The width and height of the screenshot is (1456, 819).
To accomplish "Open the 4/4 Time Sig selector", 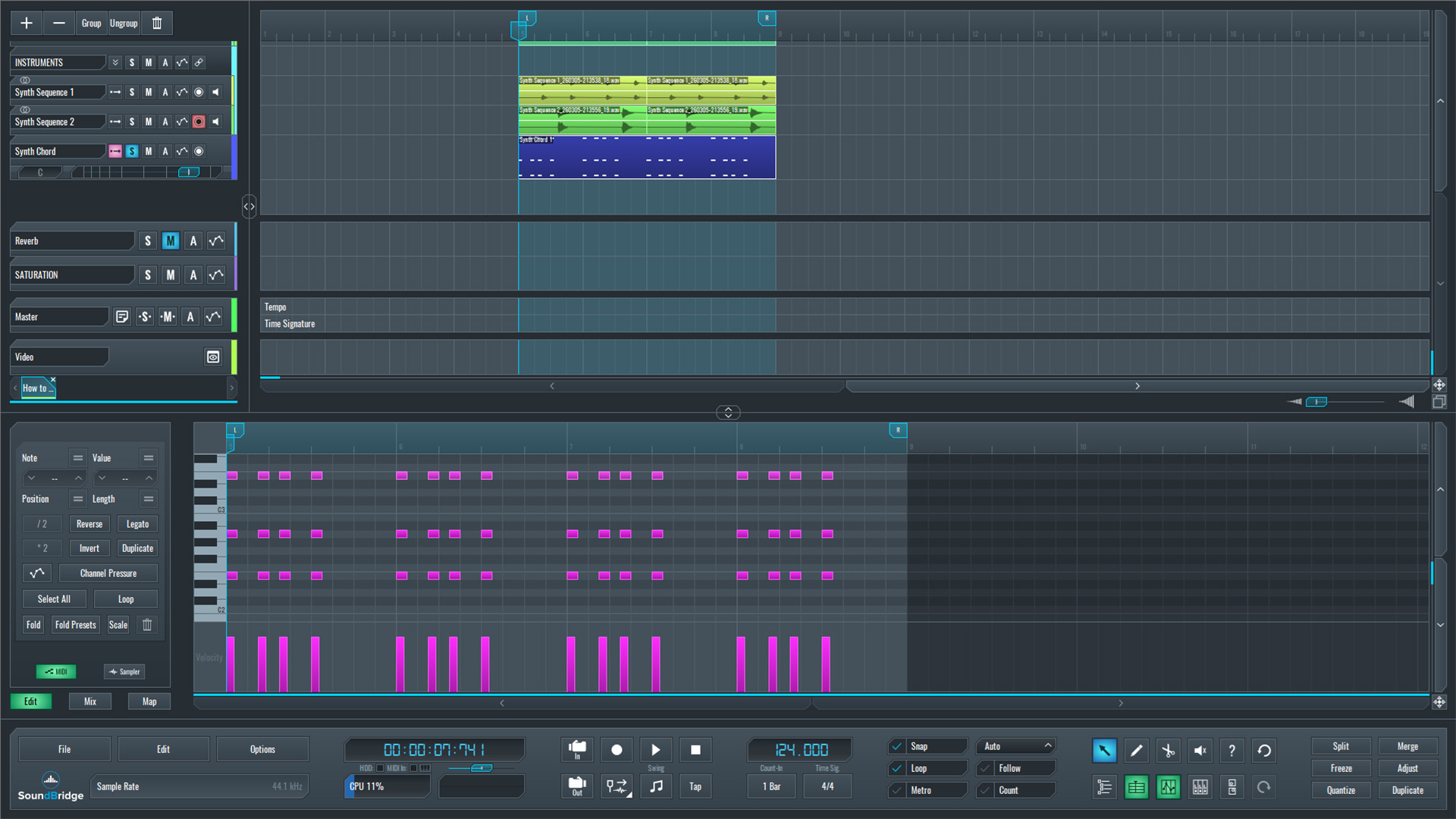I will (827, 786).
